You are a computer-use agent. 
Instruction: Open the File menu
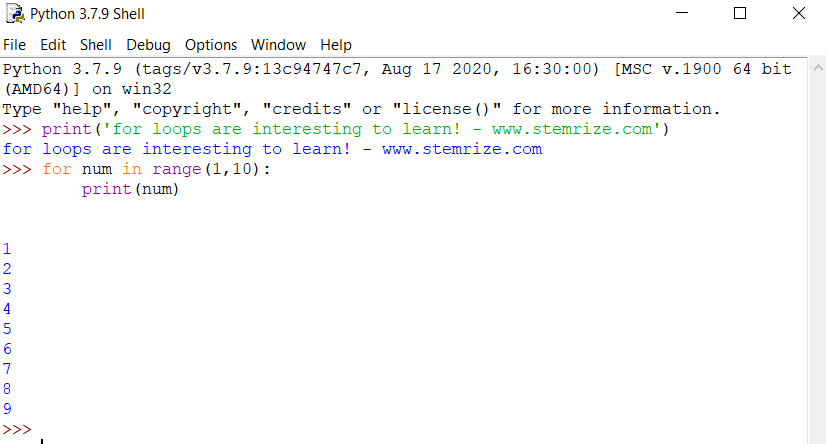click(14, 45)
